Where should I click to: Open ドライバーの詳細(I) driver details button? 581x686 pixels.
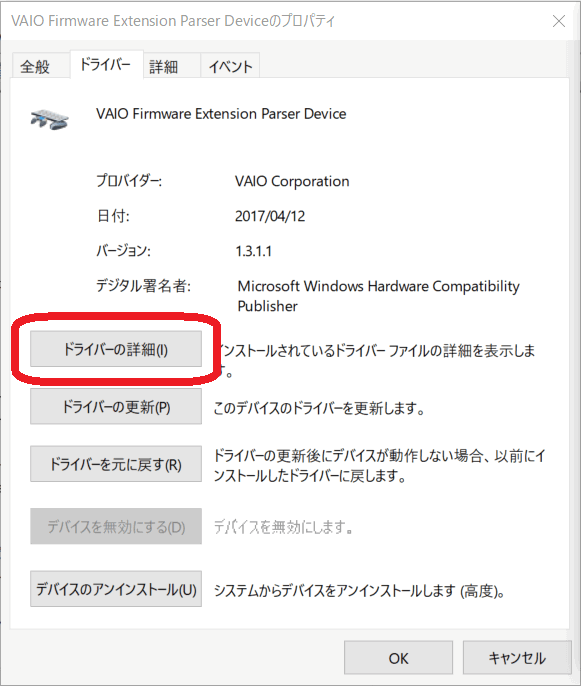(116, 349)
